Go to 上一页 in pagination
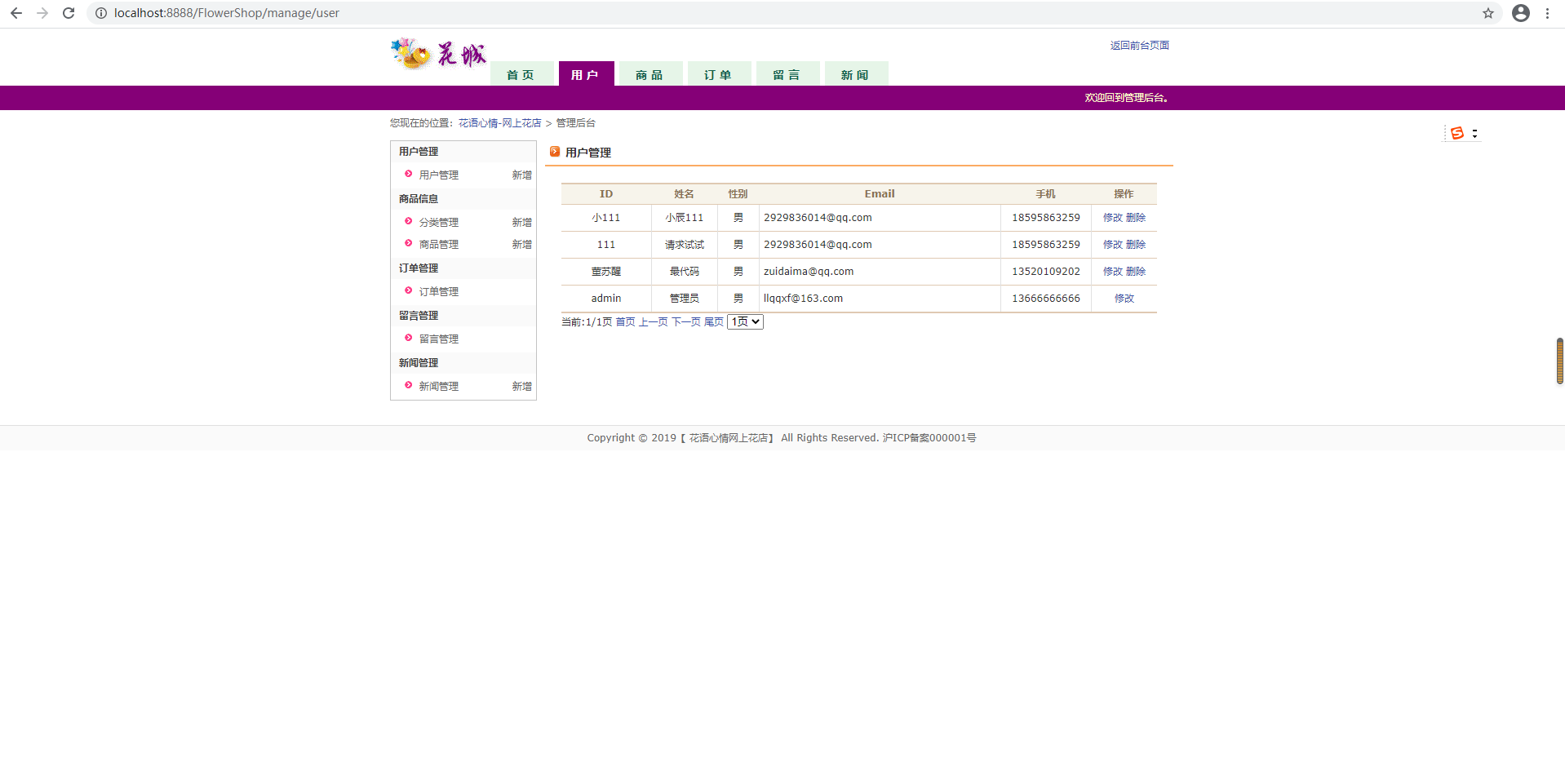Image resolution: width=1565 pixels, height=784 pixels. [653, 322]
